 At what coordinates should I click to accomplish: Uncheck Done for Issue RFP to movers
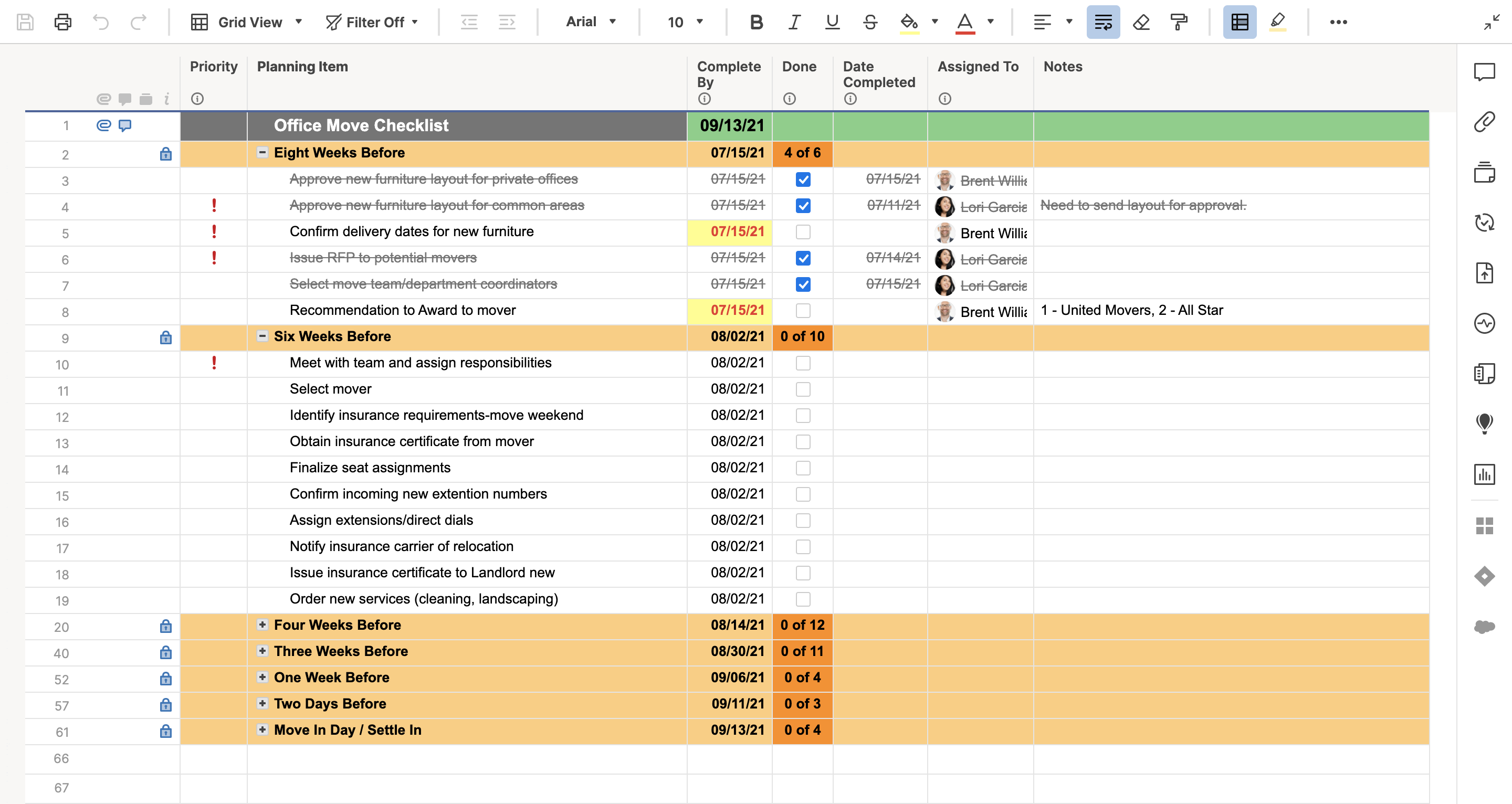pos(802,258)
